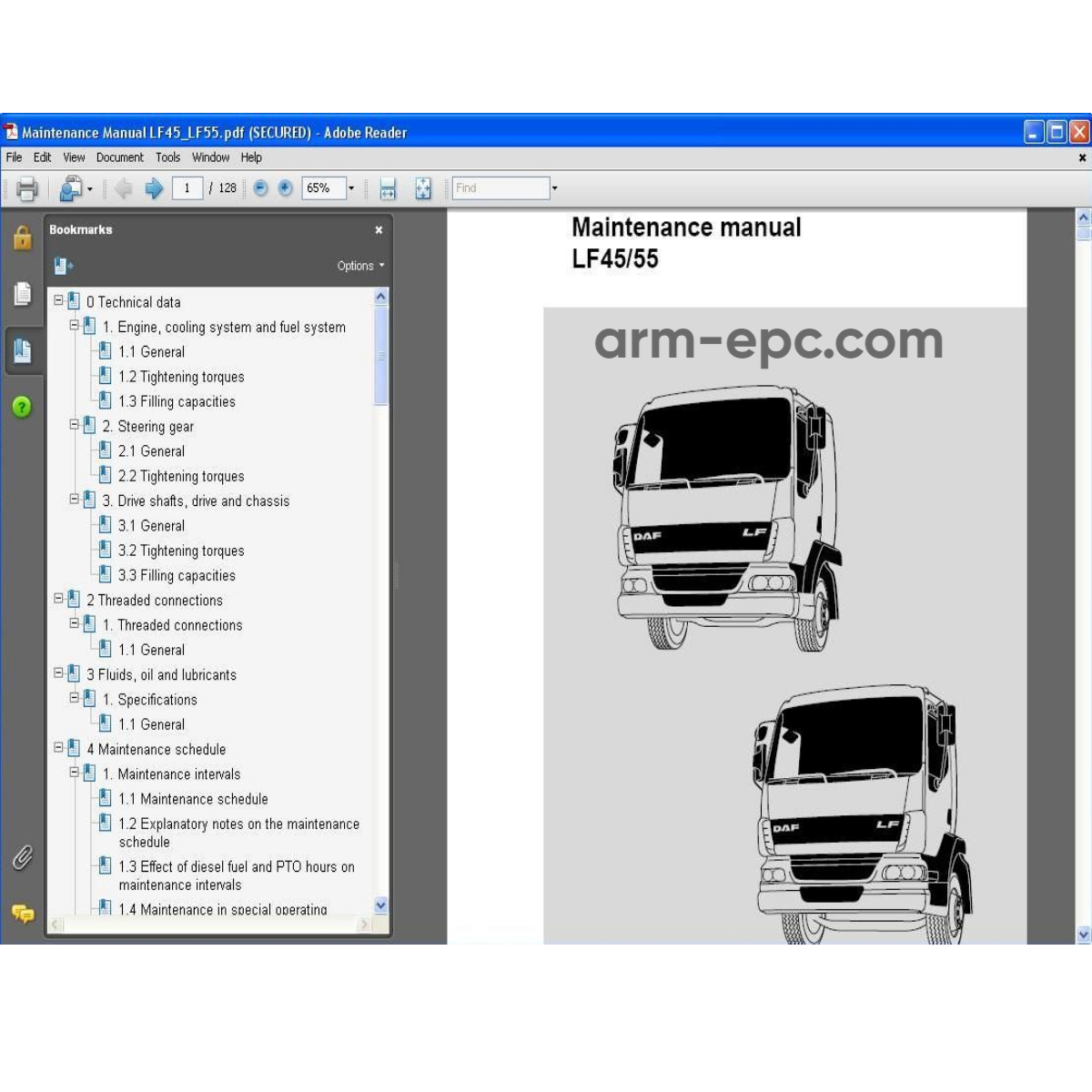The width and height of the screenshot is (1092, 1092).
Task: Collapse 3. Drive shafts bookmark node
Action: pos(75,498)
